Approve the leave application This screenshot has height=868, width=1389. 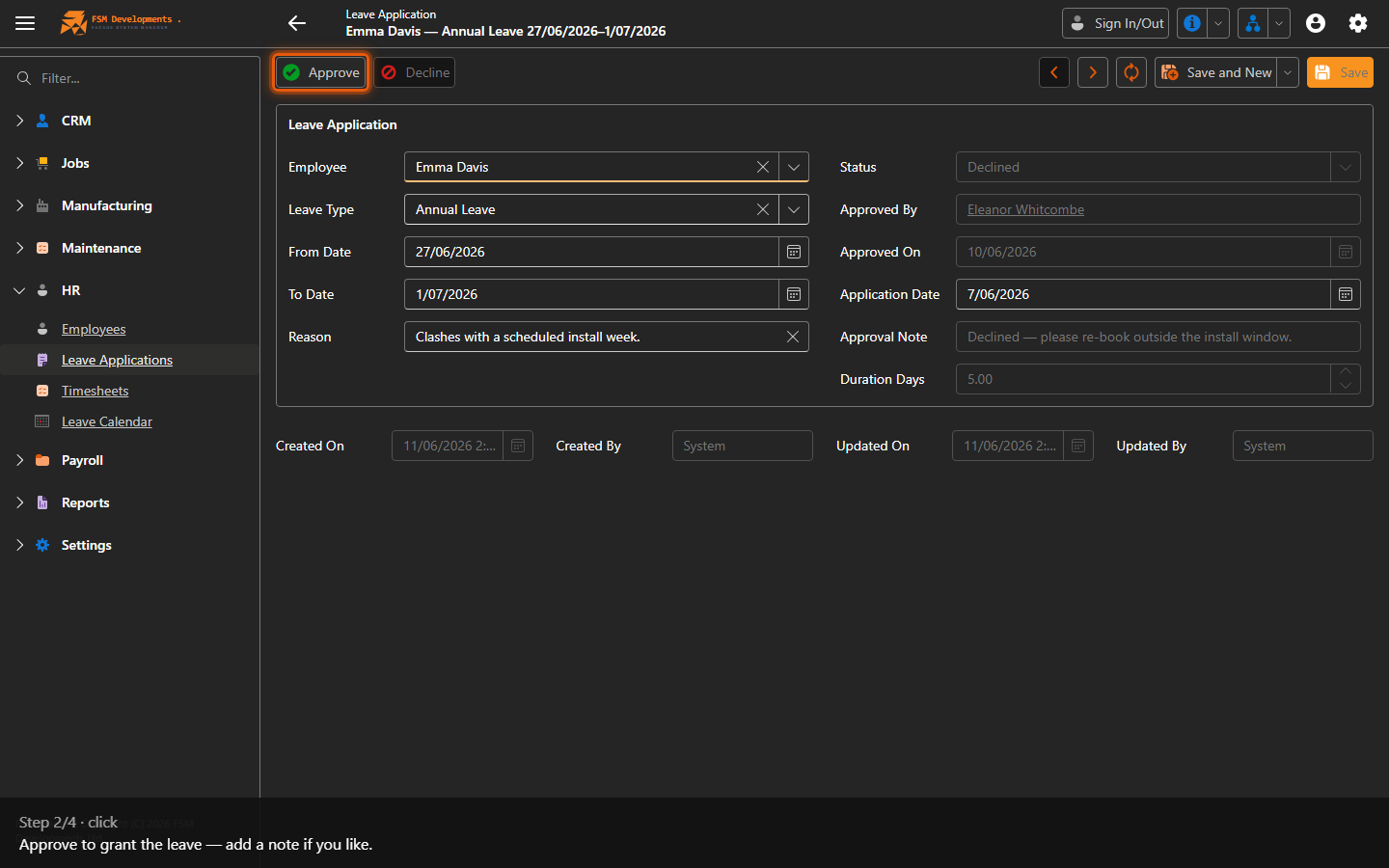tap(321, 72)
